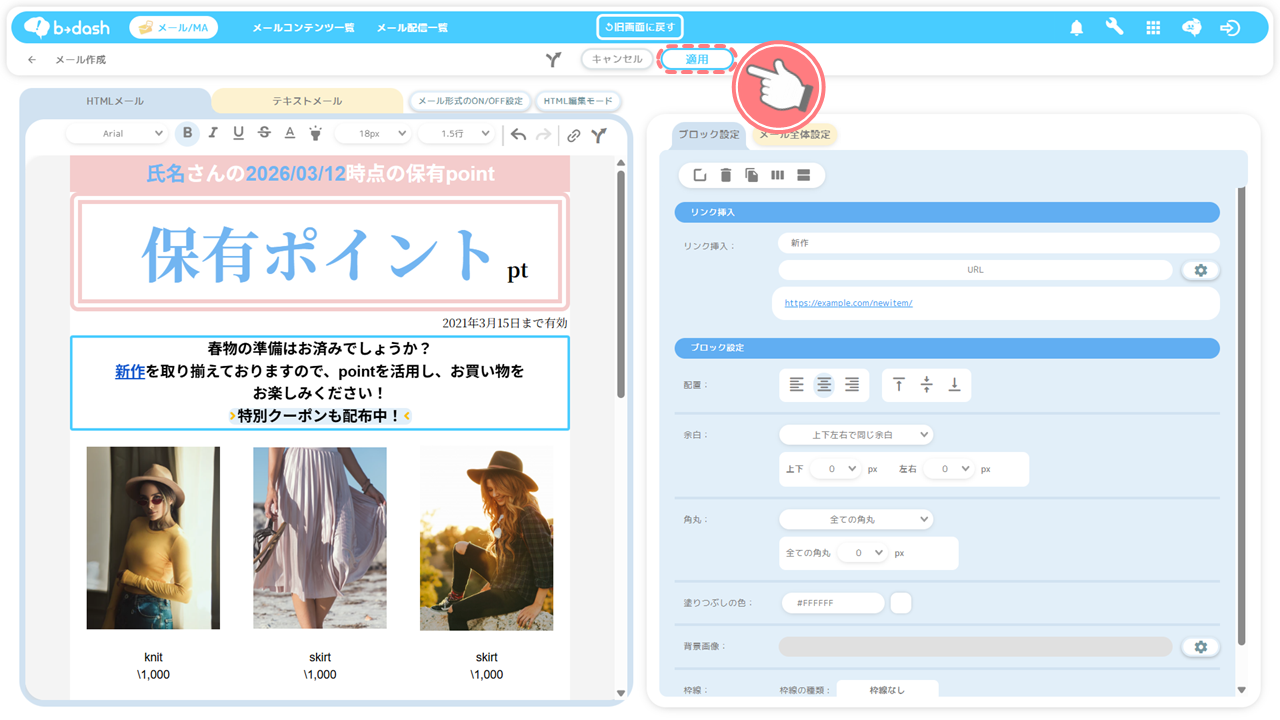Toggle italic formatting
This screenshot has height=720, width=1280.
[x=213, y=134]
